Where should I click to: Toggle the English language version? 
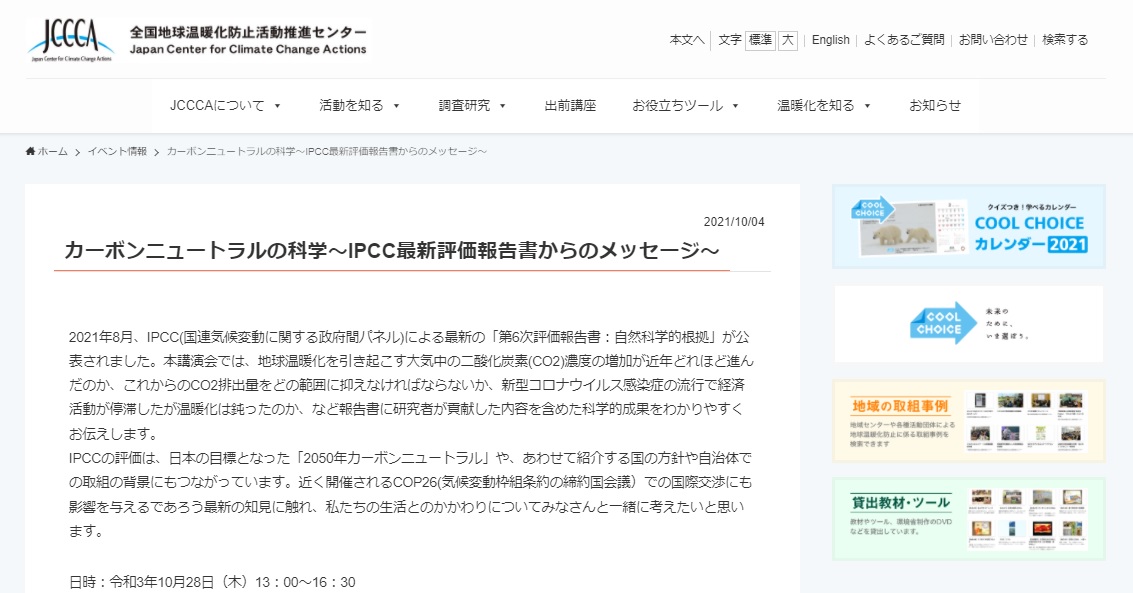click(829, 39)
